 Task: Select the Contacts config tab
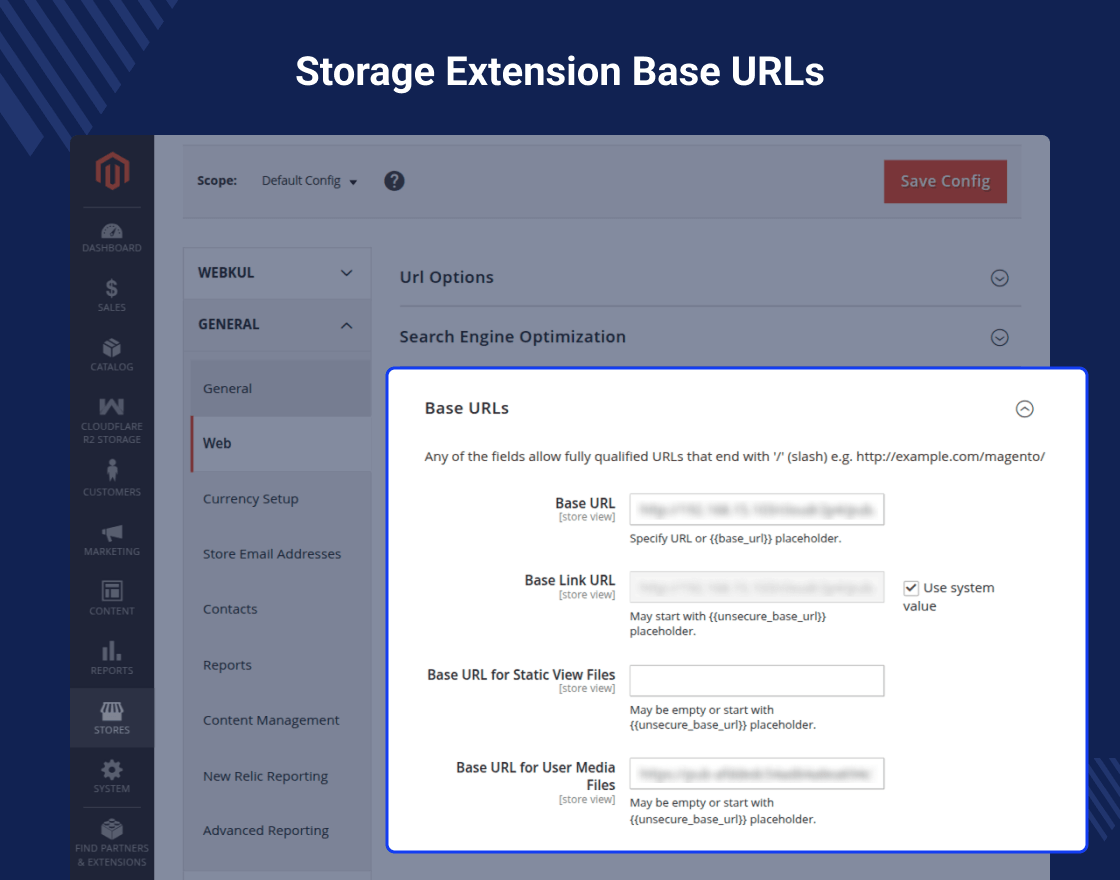tap(281, 609)
